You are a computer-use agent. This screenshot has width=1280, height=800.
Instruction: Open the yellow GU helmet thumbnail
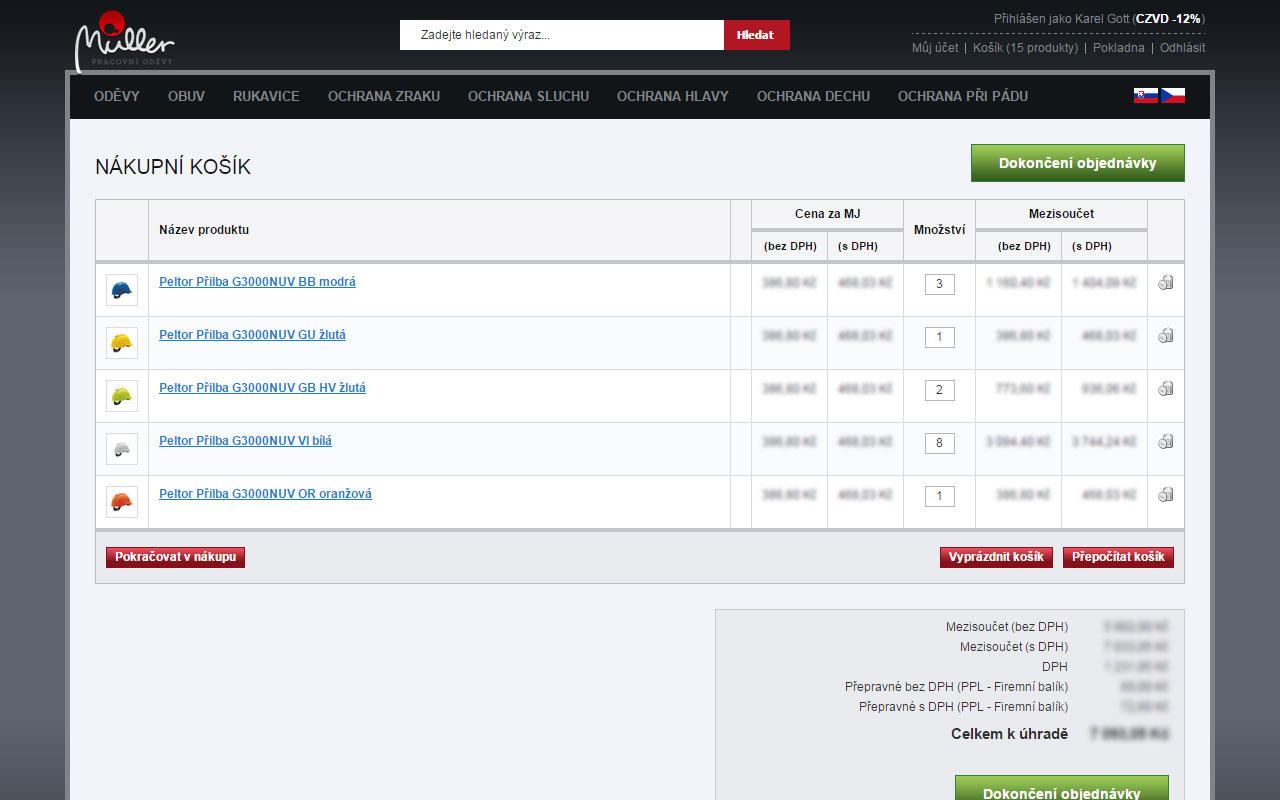pyautogui.click(x=122, y=343)
